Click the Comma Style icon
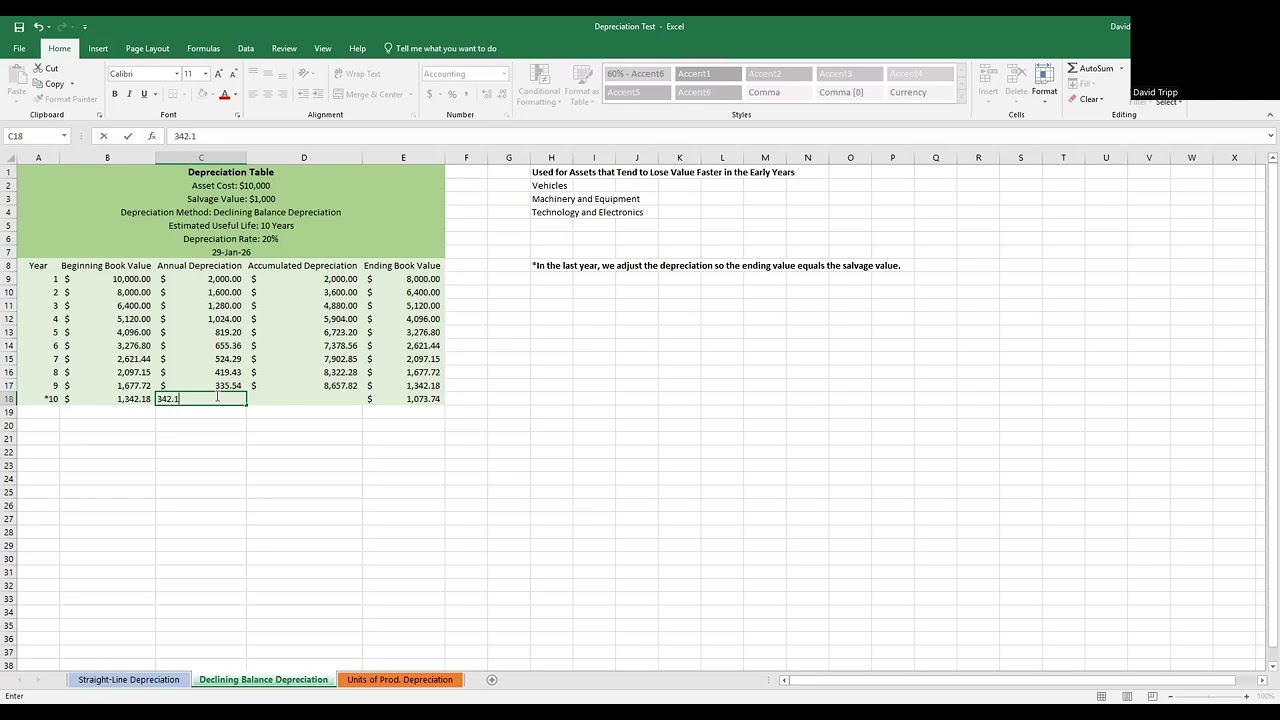The image size is (1280, 720). click(x=466, y=94)
